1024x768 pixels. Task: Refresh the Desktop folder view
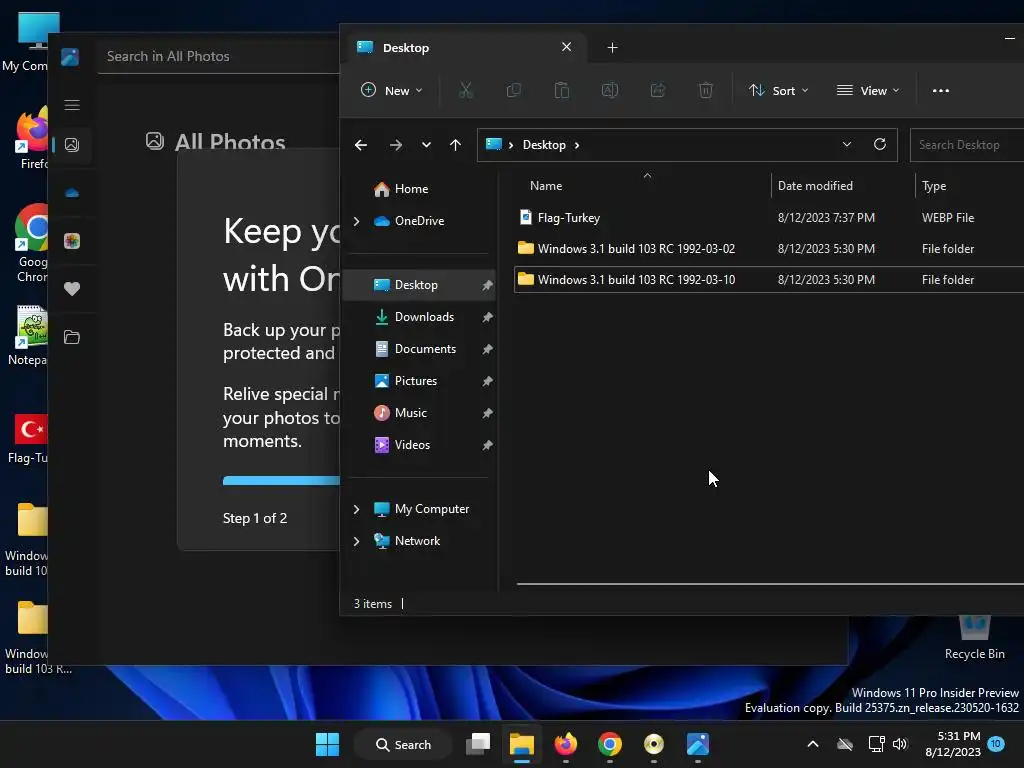click(x=880, y=144)
